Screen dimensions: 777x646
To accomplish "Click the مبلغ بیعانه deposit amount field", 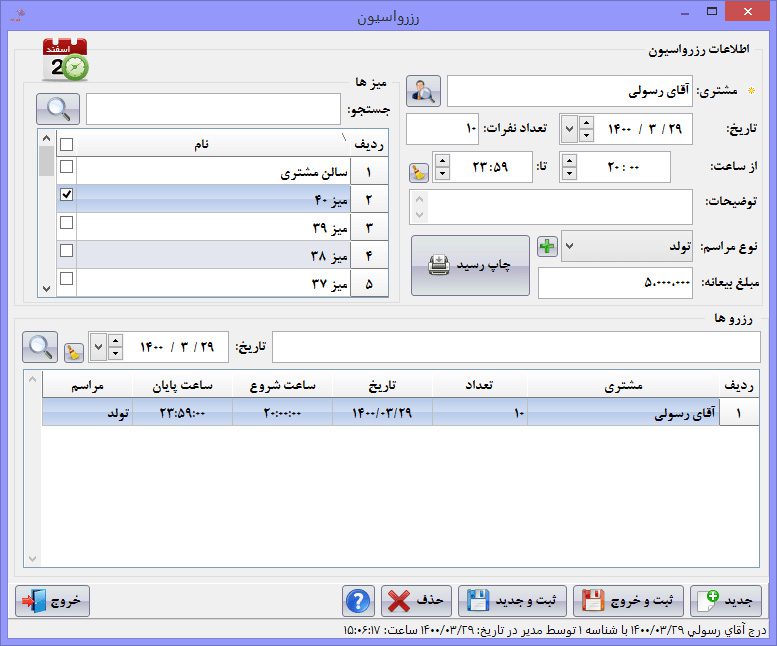I will pyautogui.click(x=615, y=283).
